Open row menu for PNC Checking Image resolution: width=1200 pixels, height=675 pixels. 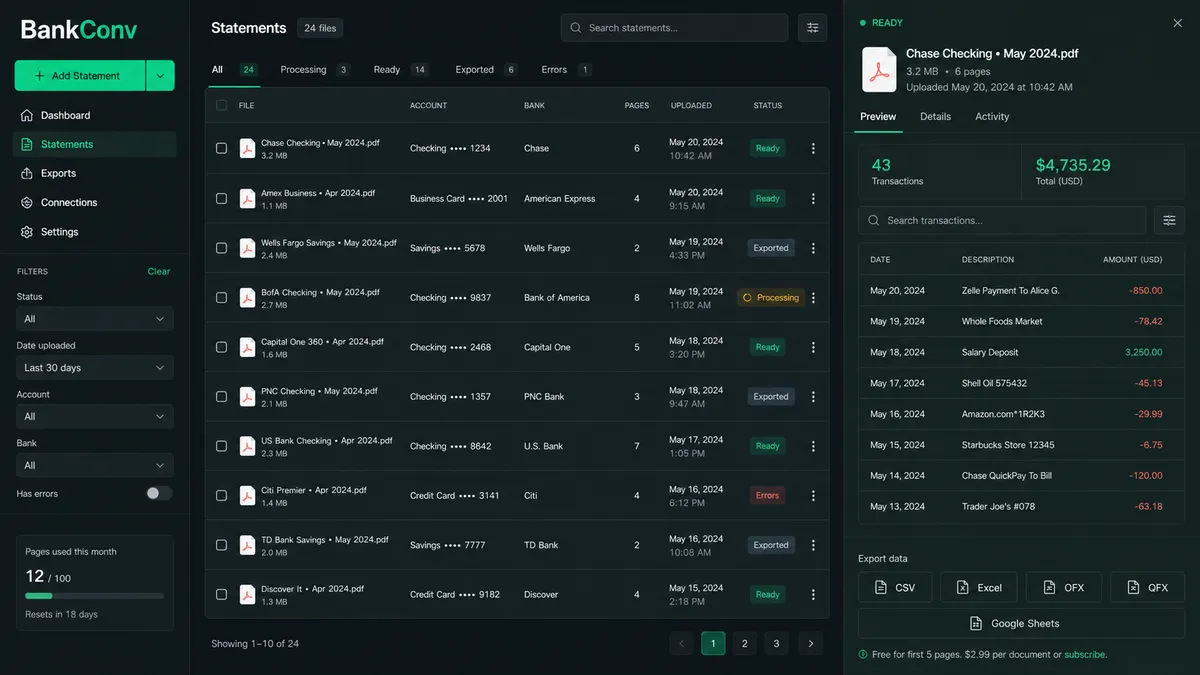pos(813,397)
